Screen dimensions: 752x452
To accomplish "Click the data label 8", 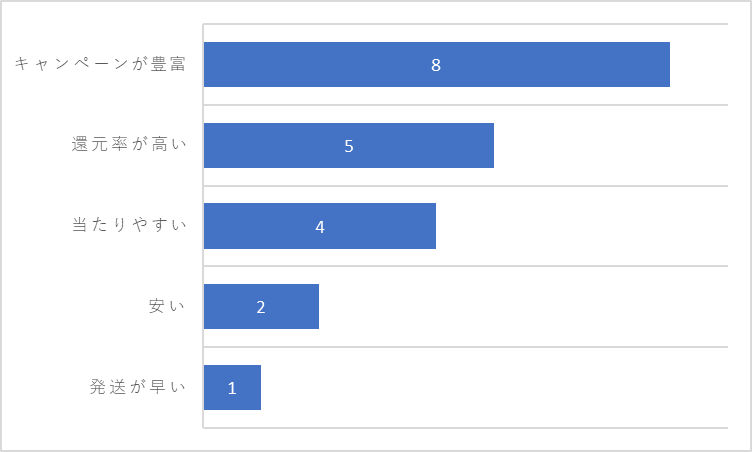I will (436, 65).
